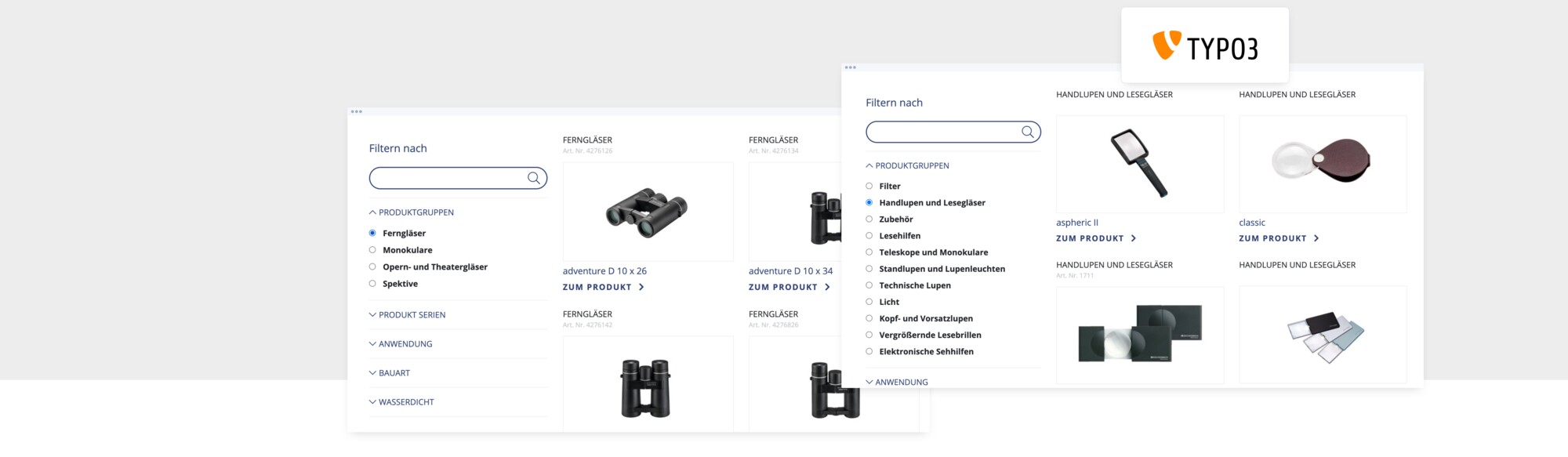Open the adventure D 10 x 26 binoculars image
Image resolution: width=1568 pixels, height=457 pixels.
648,212
